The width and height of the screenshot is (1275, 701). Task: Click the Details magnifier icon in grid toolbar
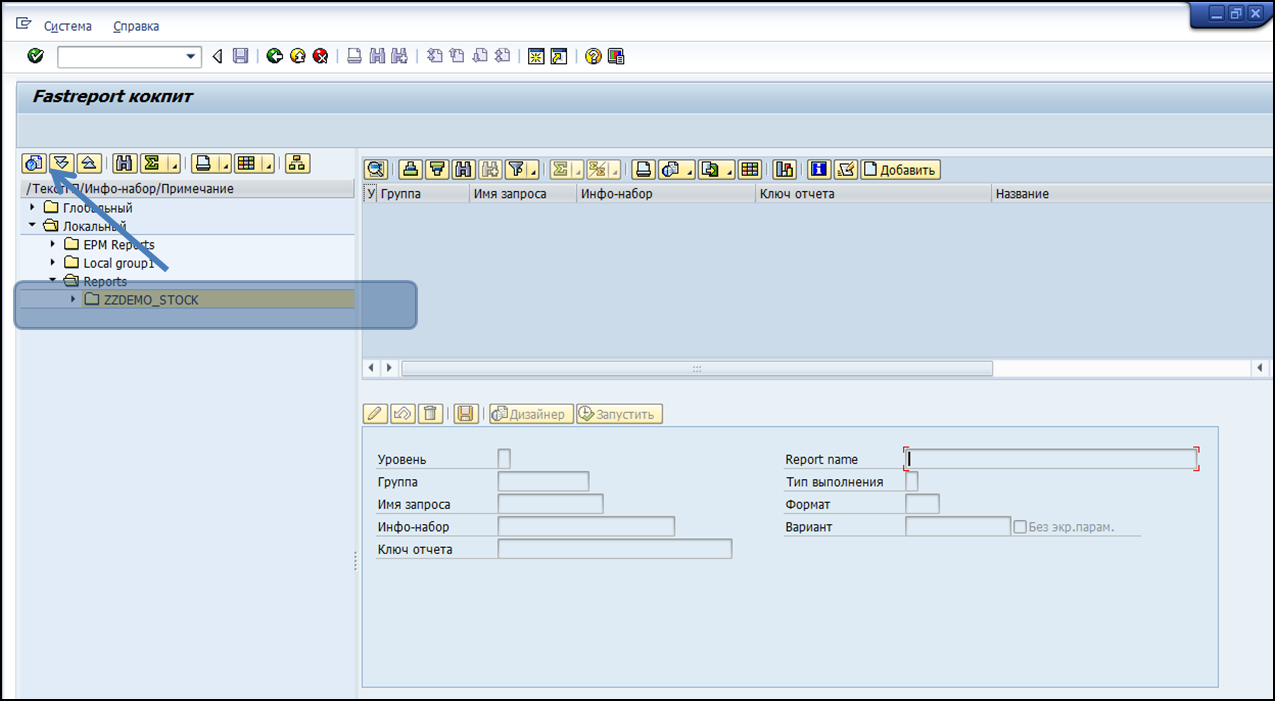tap(376, 169)
